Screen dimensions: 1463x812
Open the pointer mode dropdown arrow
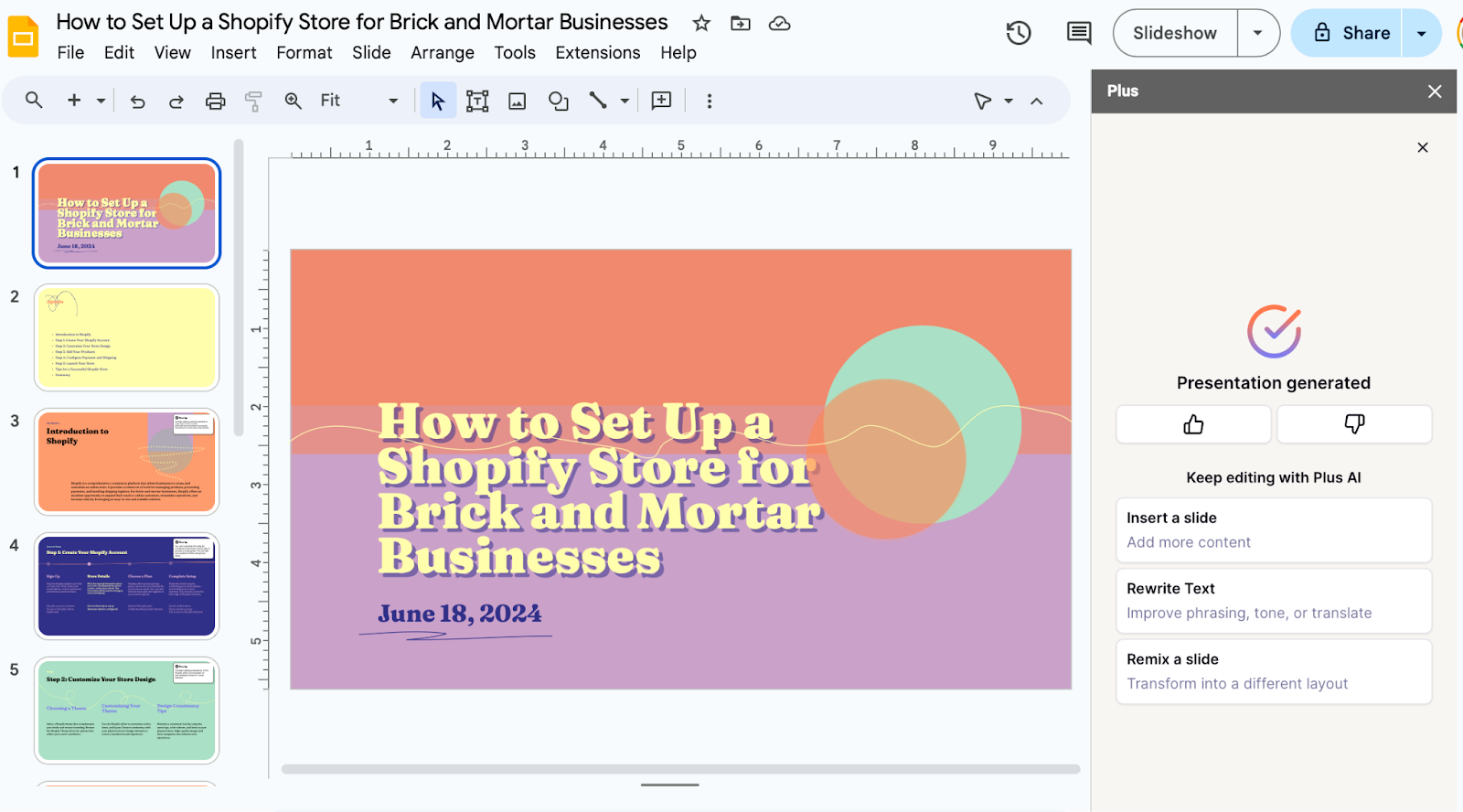[x=1009, y=101]
